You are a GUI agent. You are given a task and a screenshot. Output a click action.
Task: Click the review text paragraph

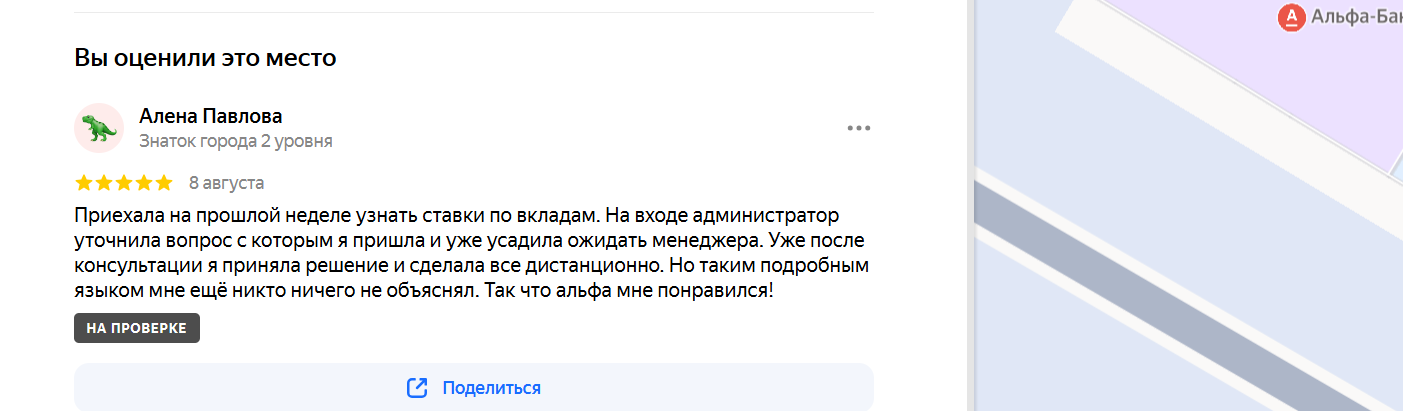(x=474, y=254)
